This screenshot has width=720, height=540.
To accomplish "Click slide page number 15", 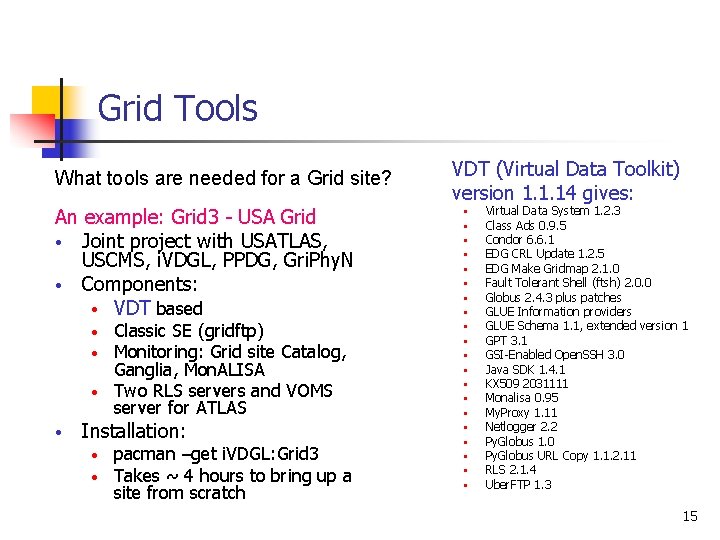I will click(x=690, y=517).
